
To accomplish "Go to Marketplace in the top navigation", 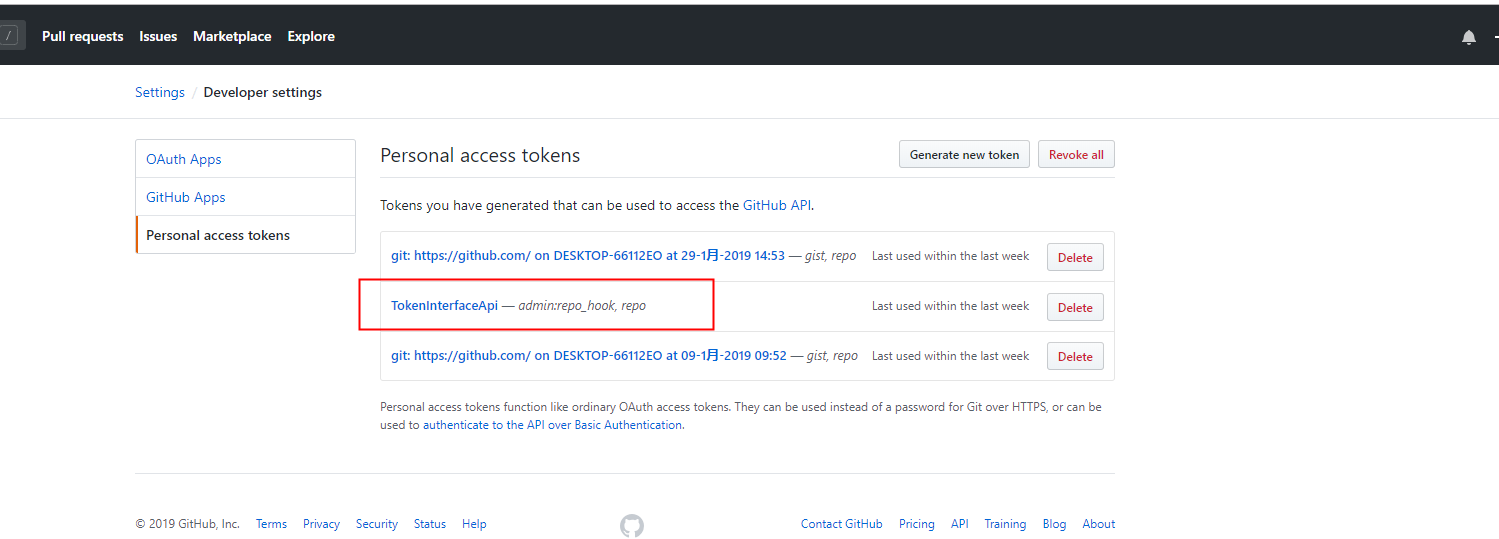I will pyautogui.click(x=232, y=36).
